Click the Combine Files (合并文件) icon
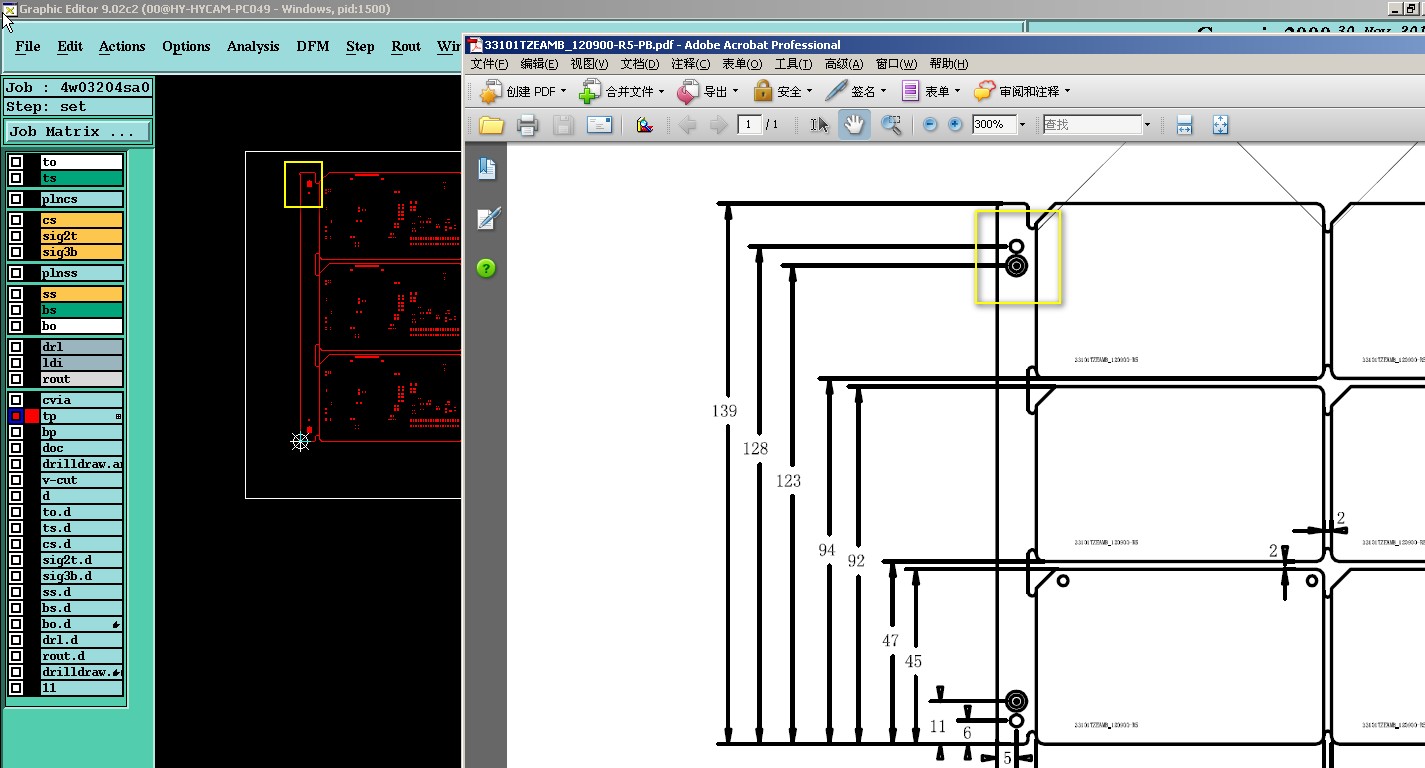1425x768 pixels. (591, 92)
